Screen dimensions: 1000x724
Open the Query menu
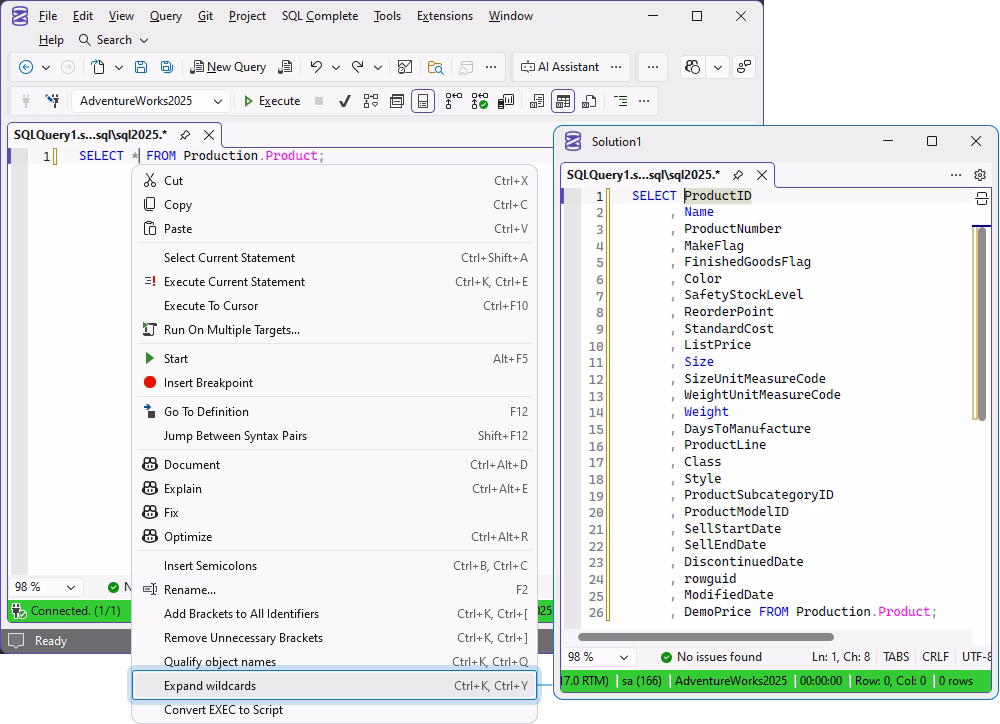pos(166,16)
